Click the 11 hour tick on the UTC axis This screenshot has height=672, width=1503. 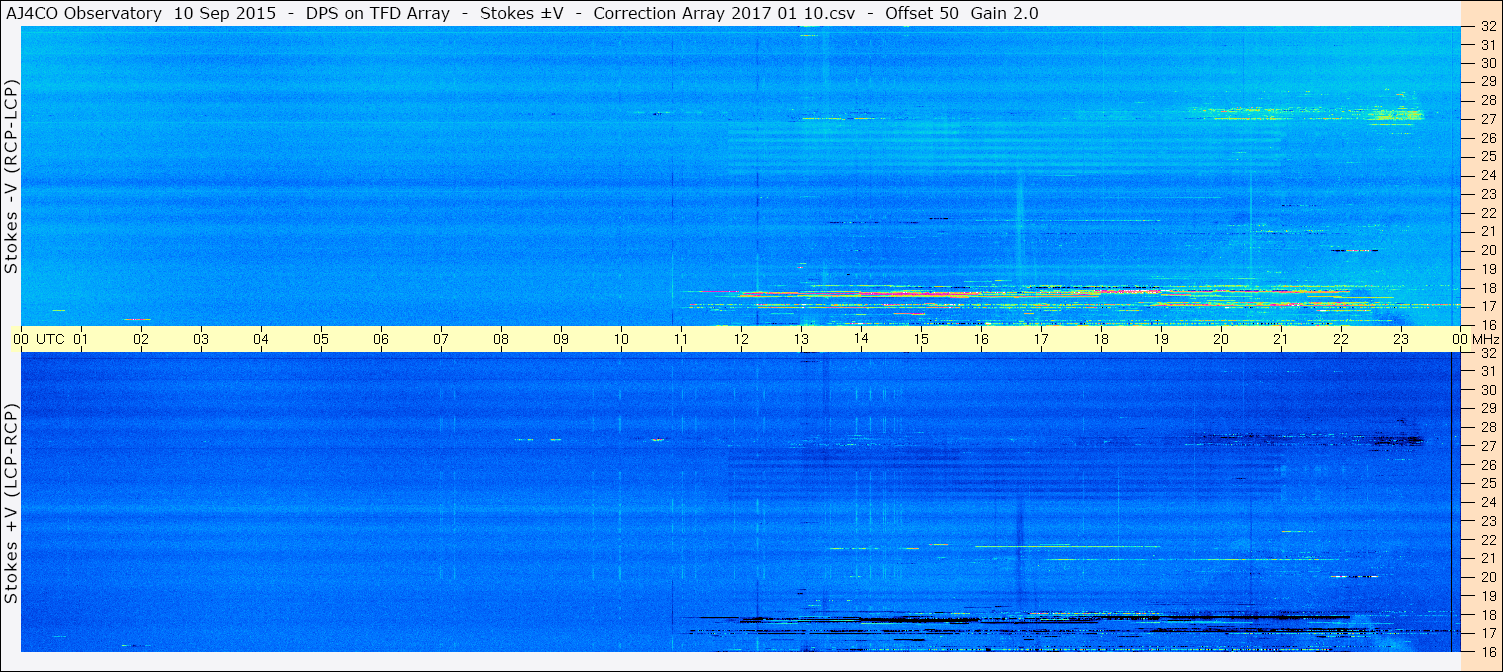point(681,339)
